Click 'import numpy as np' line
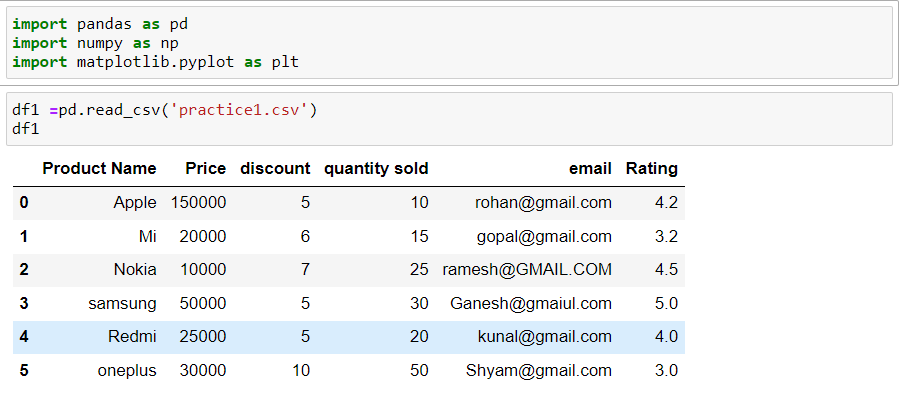This screenshot has width=901, height=413. 95,44
